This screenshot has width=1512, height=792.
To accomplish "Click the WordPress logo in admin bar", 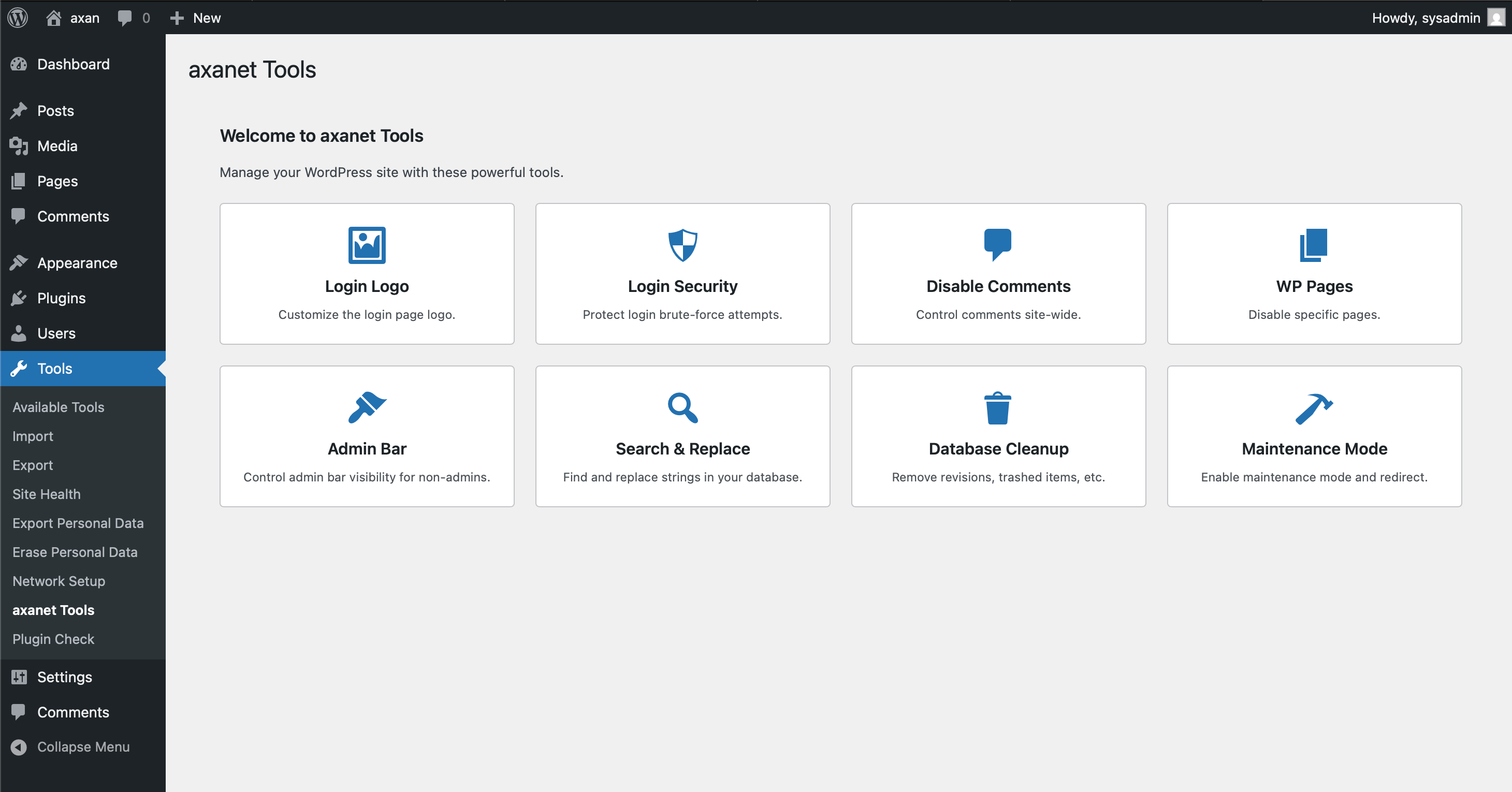I will pos(18,18).
